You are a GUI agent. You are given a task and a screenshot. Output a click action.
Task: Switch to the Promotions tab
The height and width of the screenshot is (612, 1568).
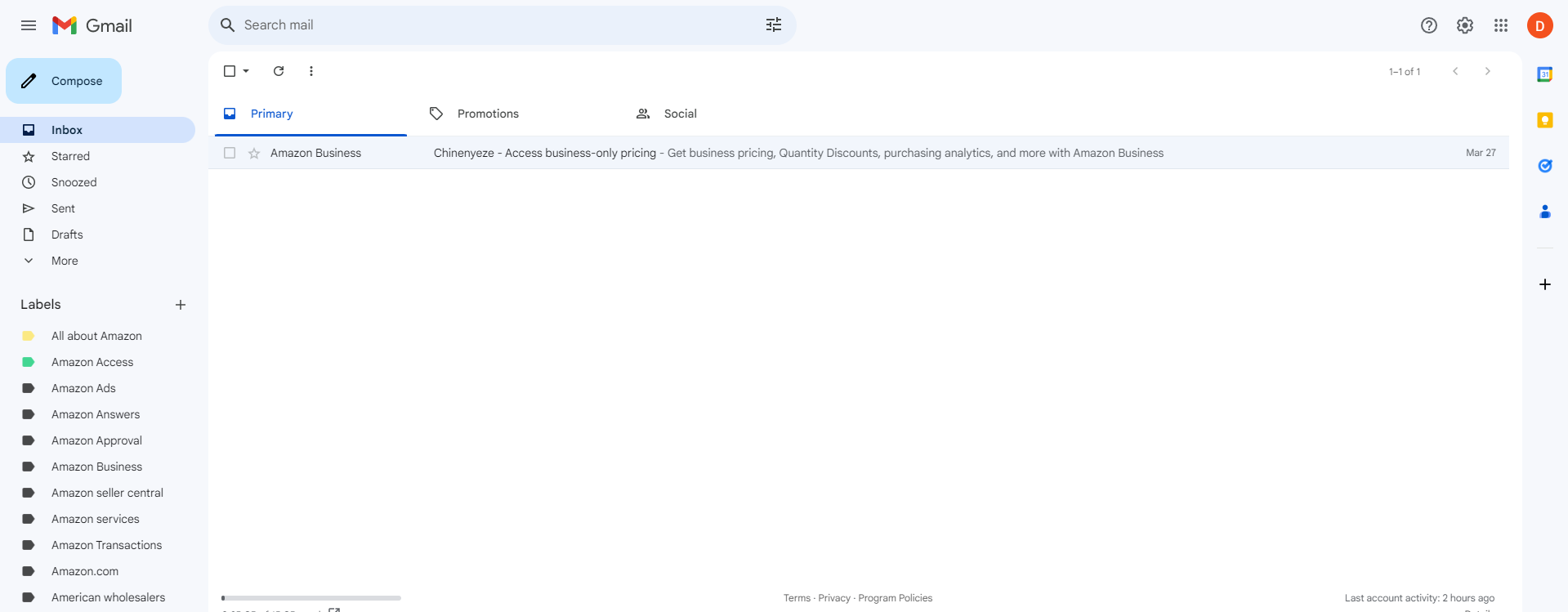(x=517, y=114)
